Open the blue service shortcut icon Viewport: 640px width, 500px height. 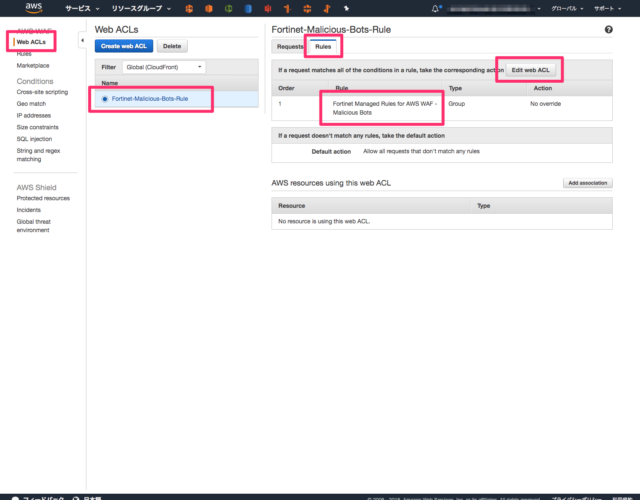pos(248,8)
